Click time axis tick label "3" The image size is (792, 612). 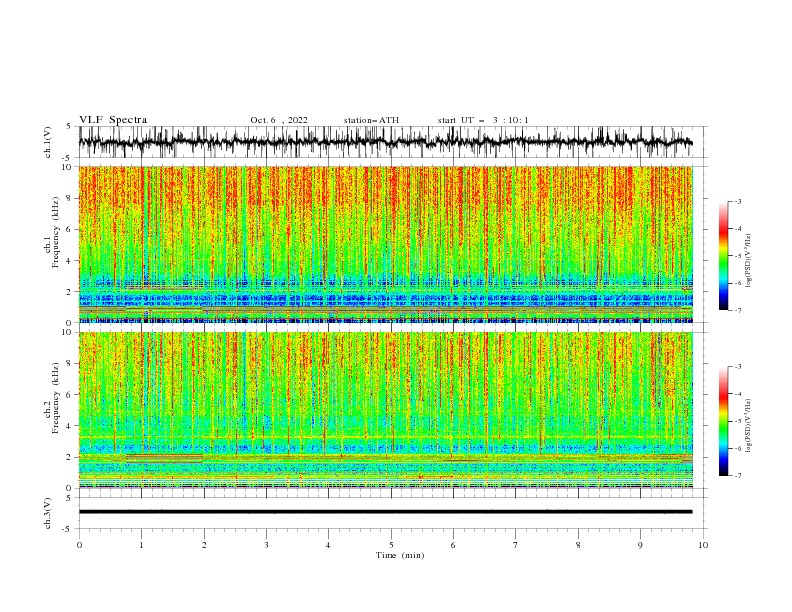[266, 545]
